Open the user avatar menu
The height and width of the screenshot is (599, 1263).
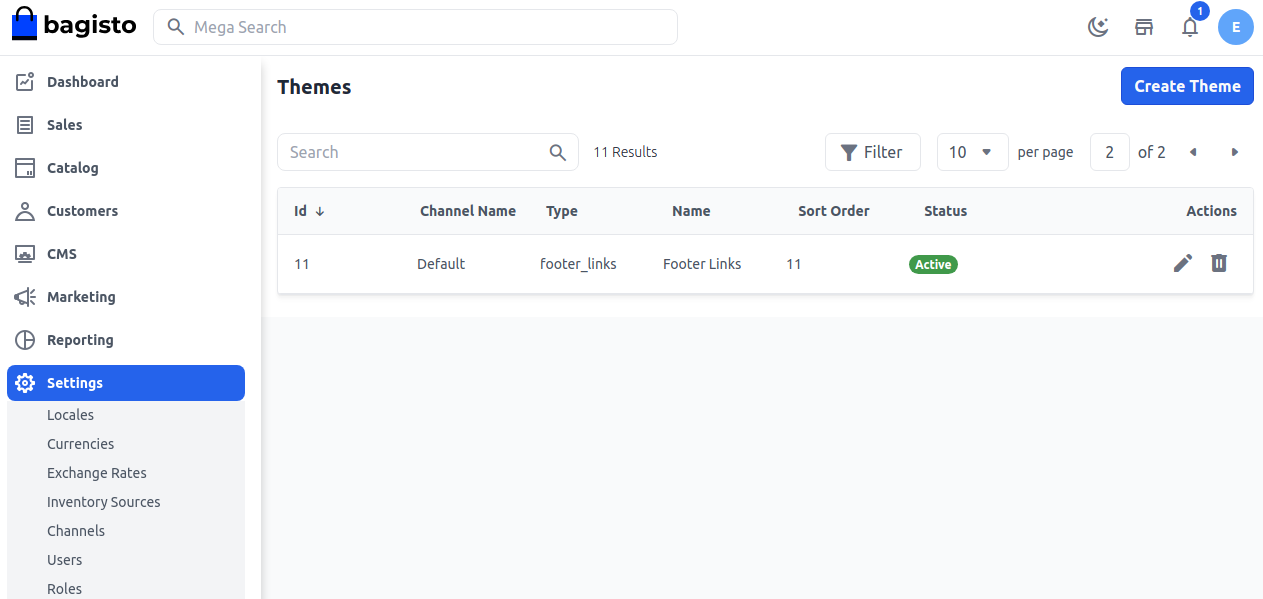click(1236, 27)
